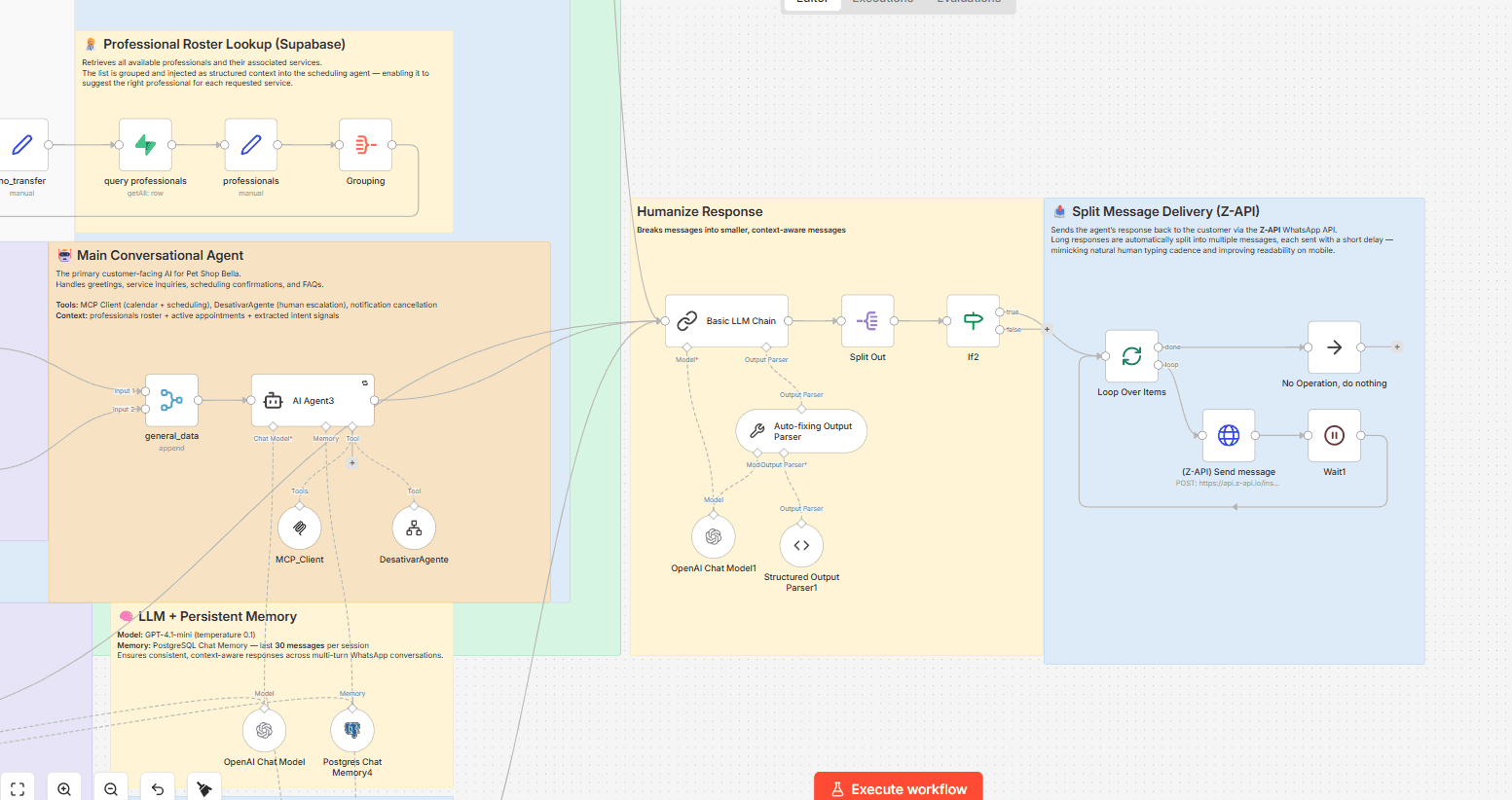This screenshot has width=1512, height=800.
Task: Select the Postgres Chat Memory4 node
Action: pyautogui.click(x=352, y=731)
